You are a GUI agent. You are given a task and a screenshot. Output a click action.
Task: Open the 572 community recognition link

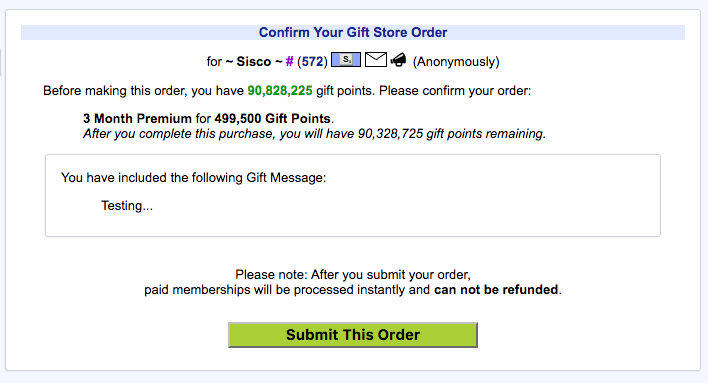tap(312, 61)
